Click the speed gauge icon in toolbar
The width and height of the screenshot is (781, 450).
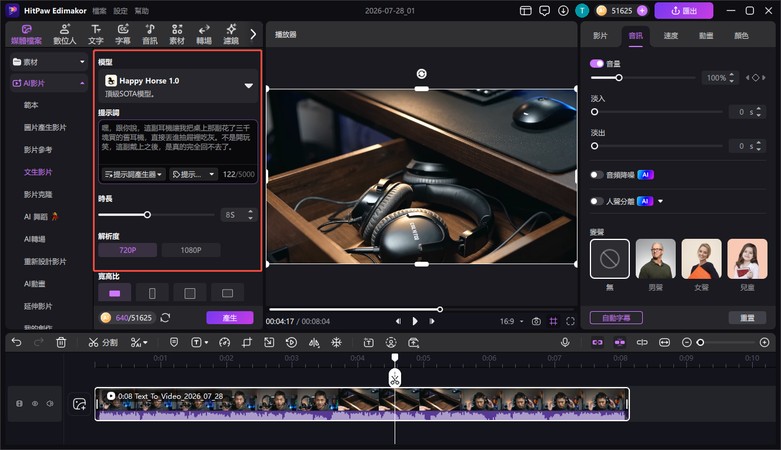coord(225,342)
